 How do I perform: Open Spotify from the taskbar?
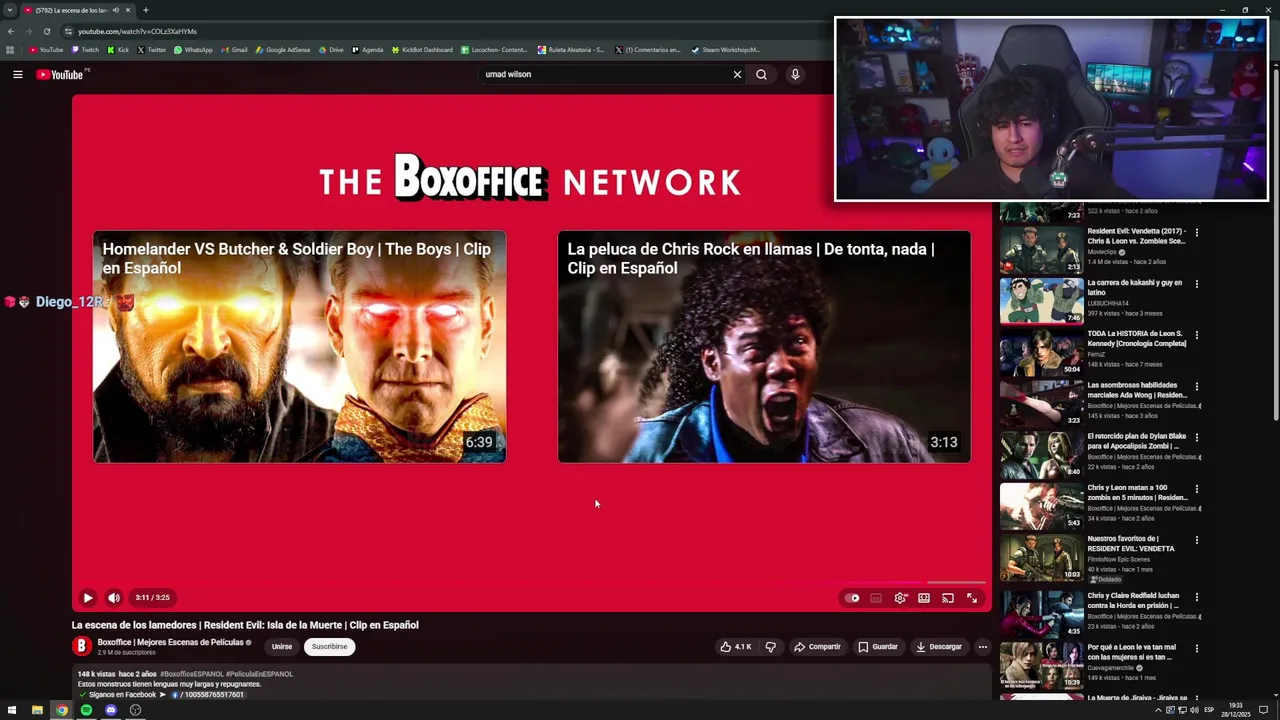pyautogui.click(x=86, y=710)
